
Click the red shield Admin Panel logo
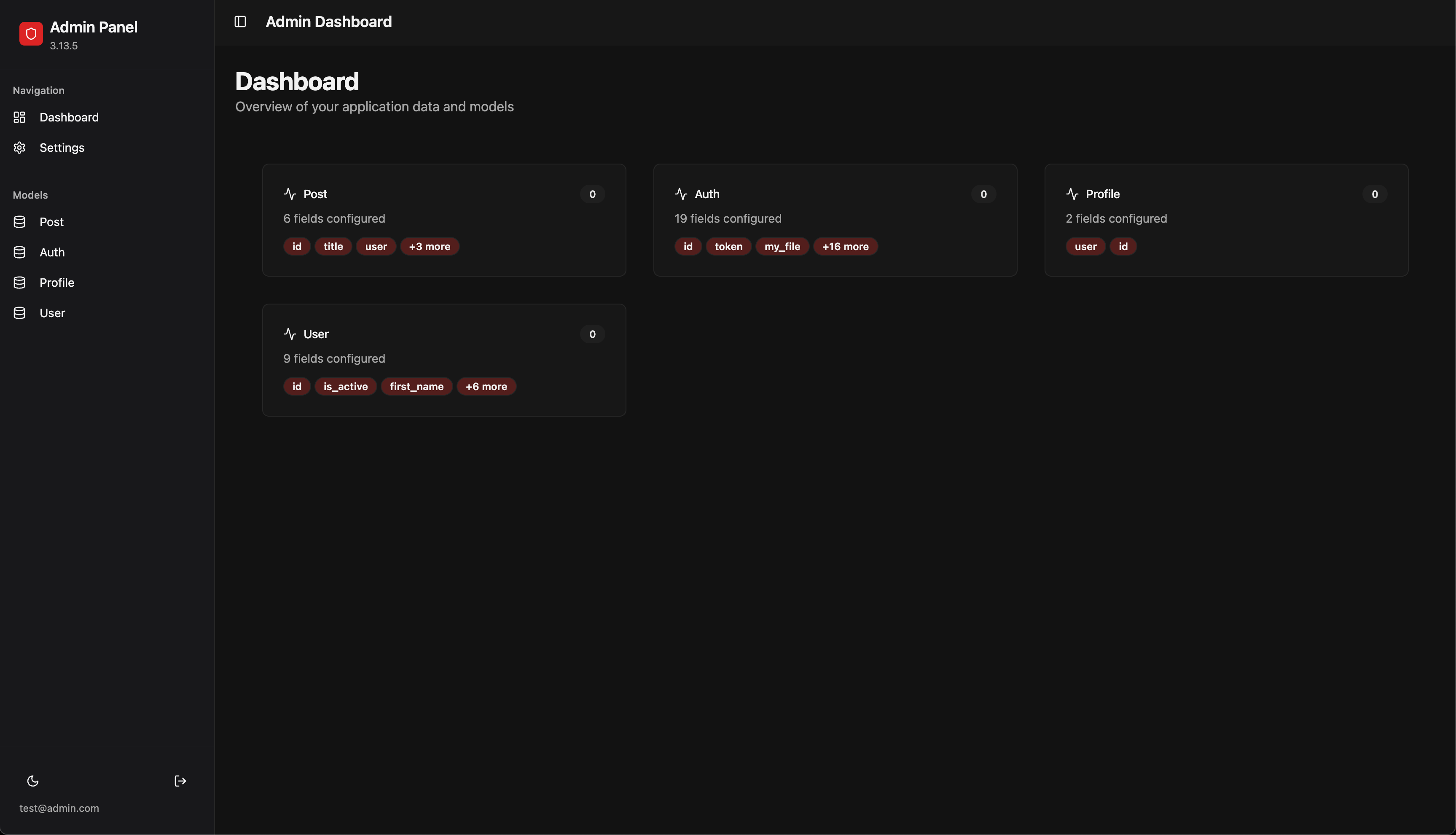[x=31, y=34]
